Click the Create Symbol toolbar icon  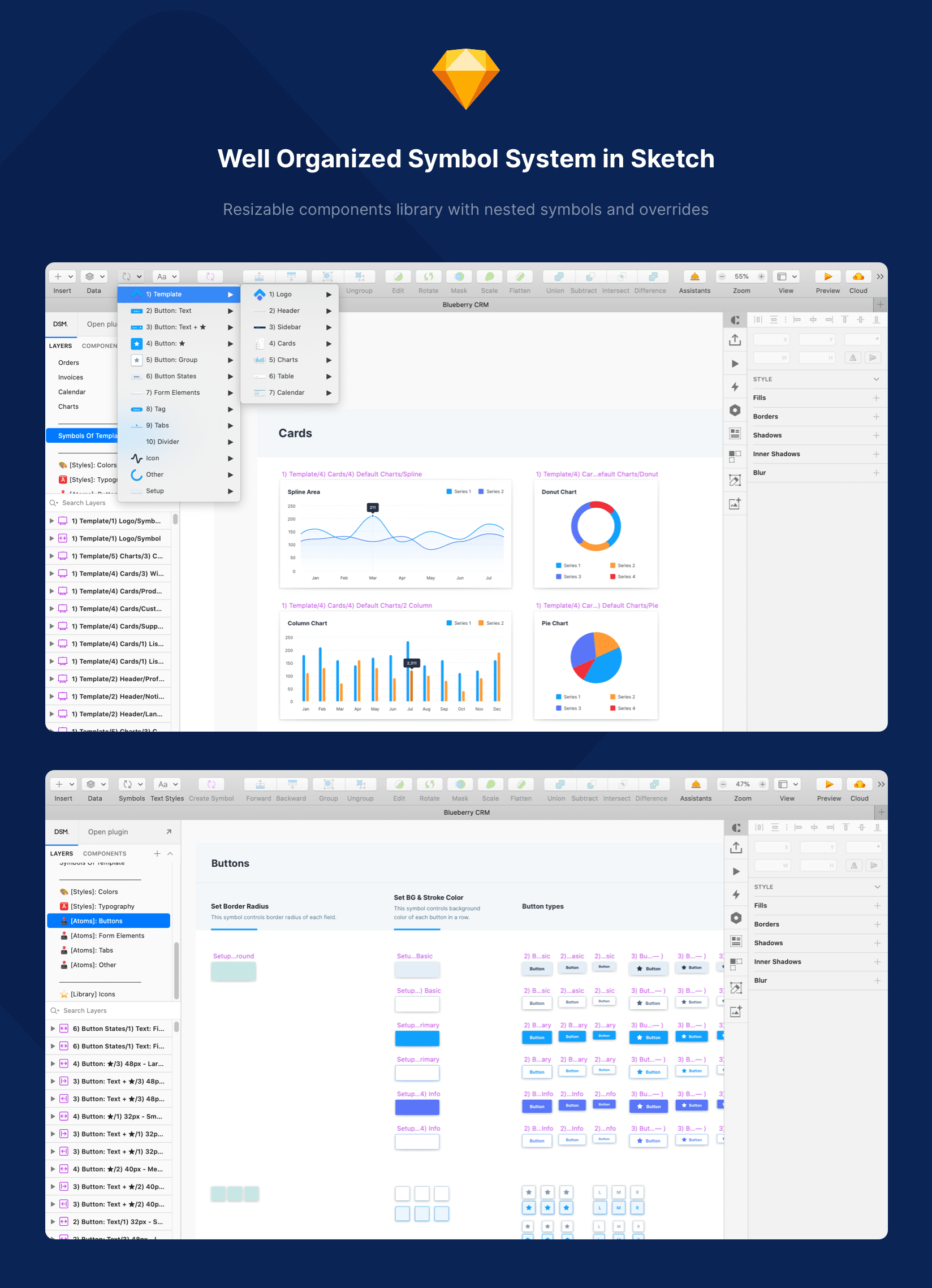pyautogui.click(x=211, y=784)
